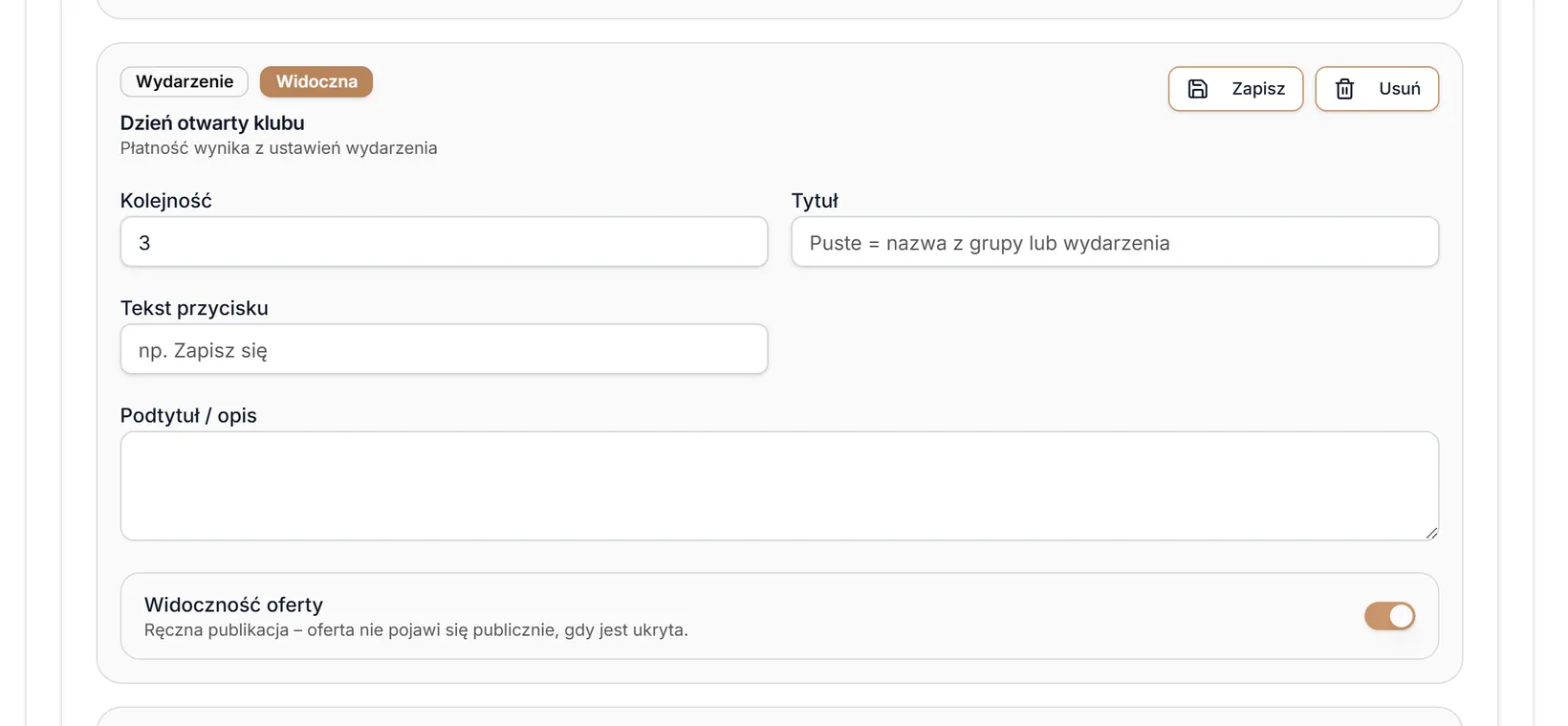Click inside the Podtytuł / opis textarea
This screenshot has height=726, width=1568.
(x=779, y=486)
